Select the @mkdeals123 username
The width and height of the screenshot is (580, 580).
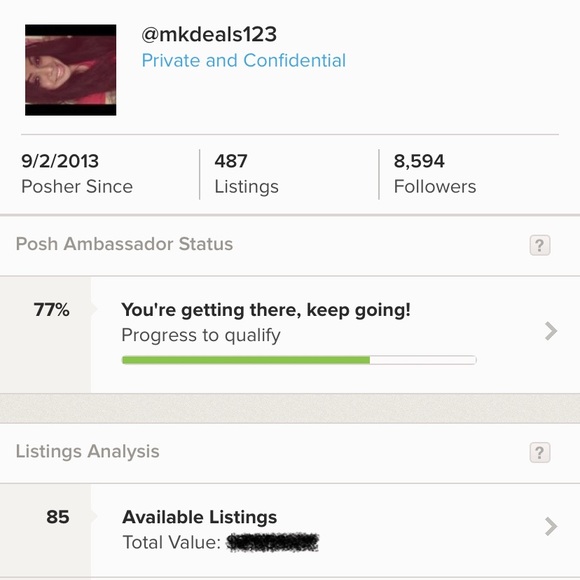209,34
